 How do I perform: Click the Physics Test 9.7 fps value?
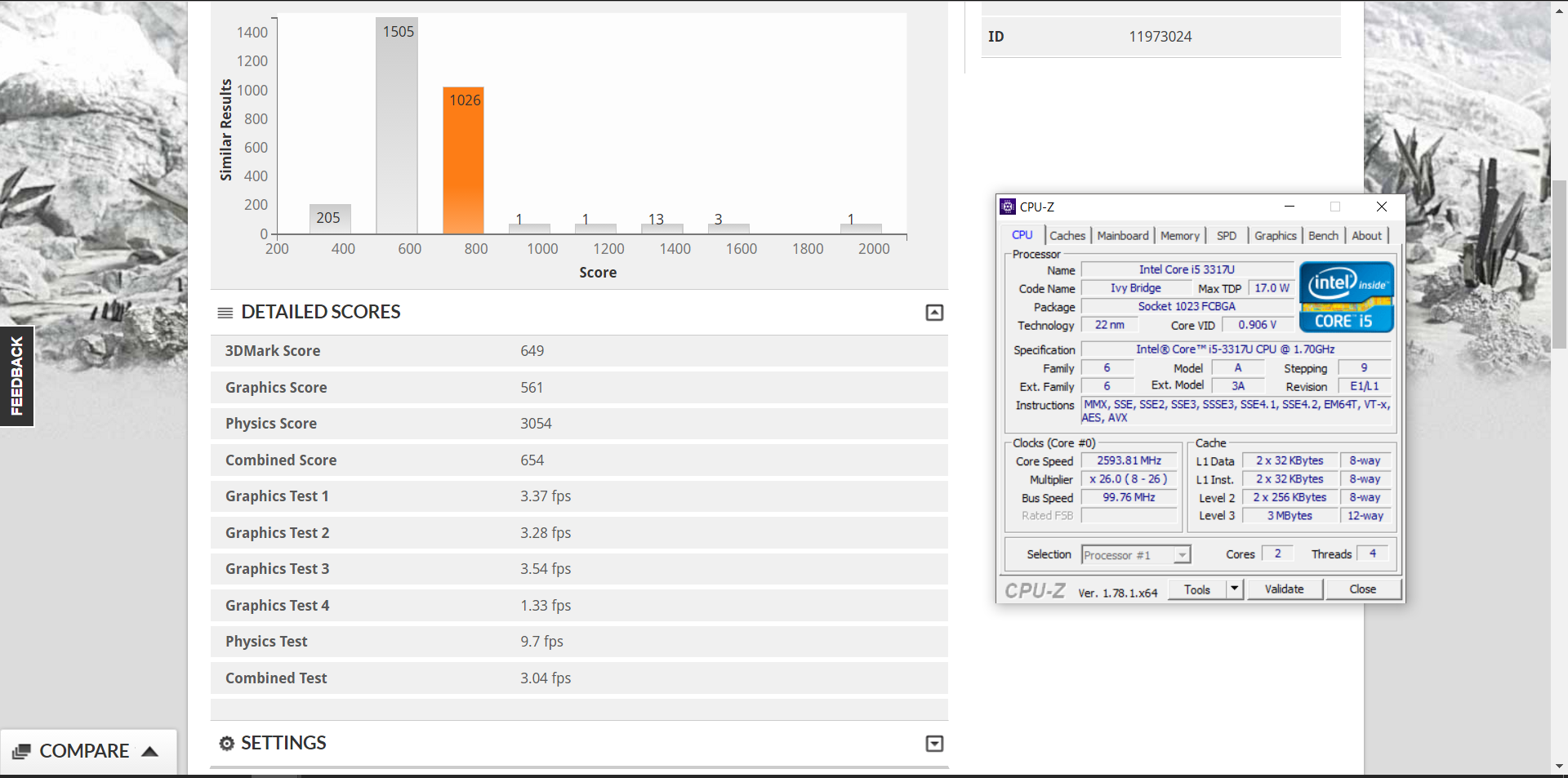coord(541,642)
